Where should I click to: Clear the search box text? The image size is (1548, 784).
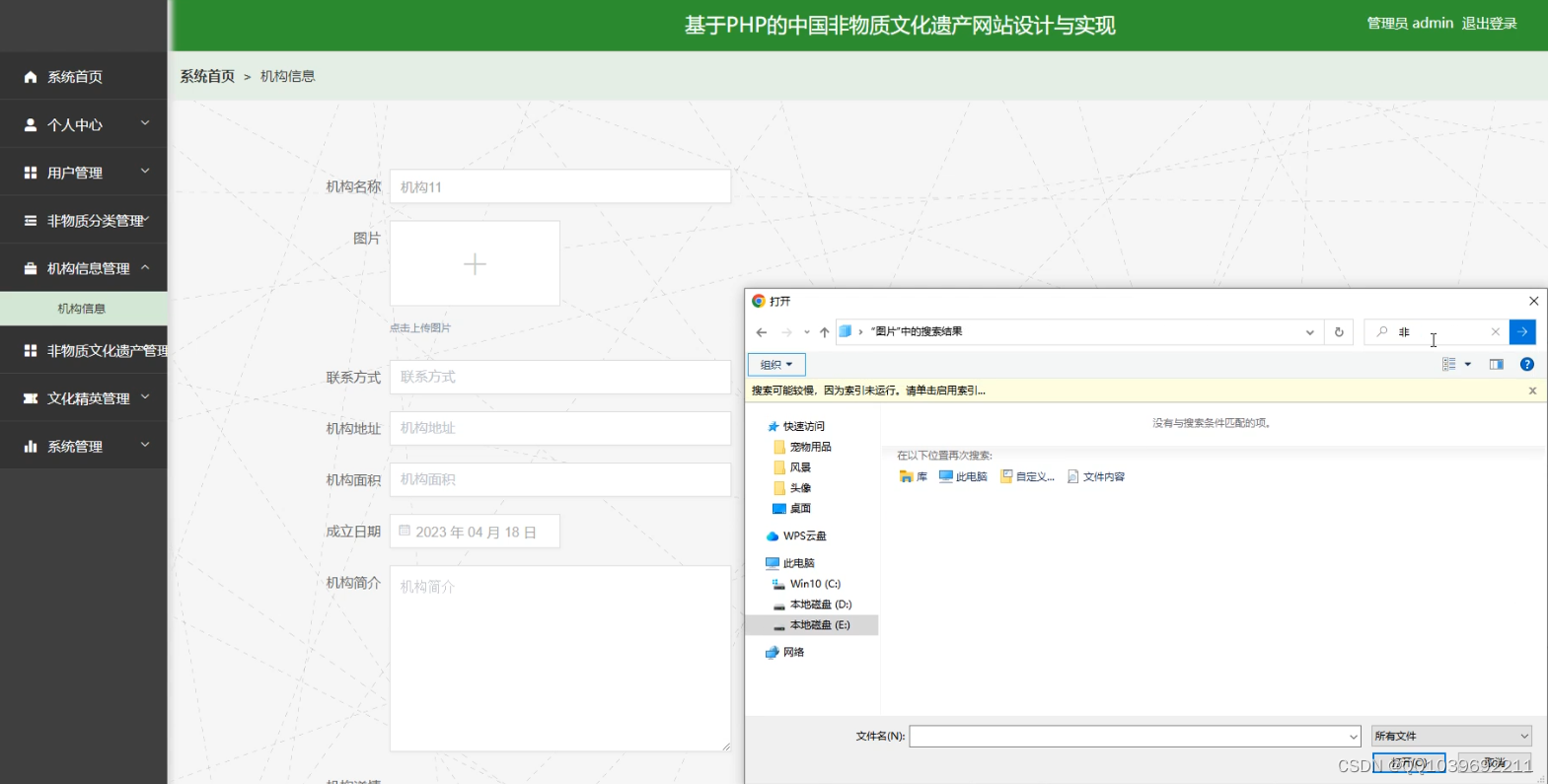(1496, 332)
